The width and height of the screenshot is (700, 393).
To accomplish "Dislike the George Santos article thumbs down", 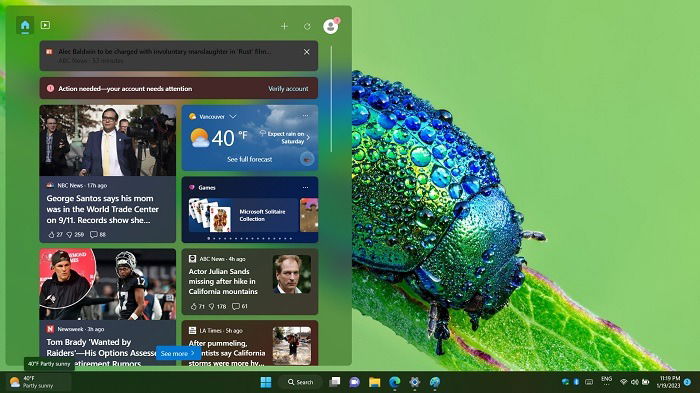I will click(69, 234).
